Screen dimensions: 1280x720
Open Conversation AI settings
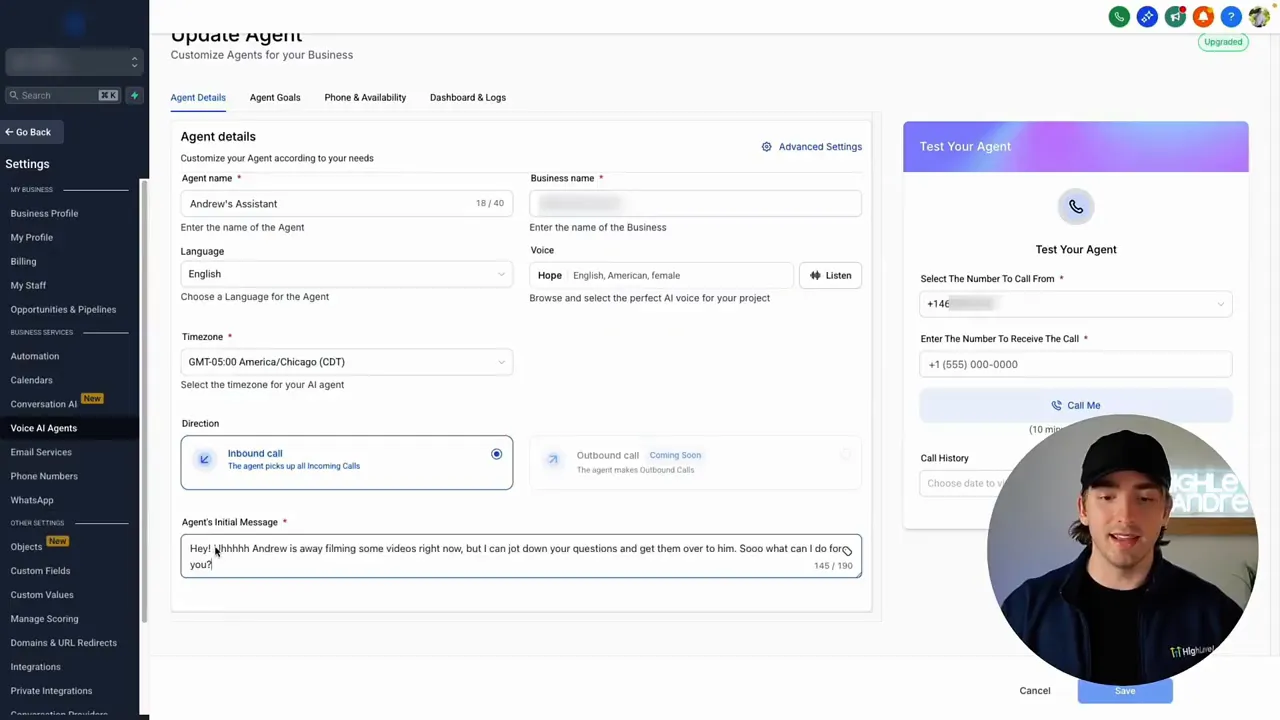pyautogui.click(x=44, y=404)
